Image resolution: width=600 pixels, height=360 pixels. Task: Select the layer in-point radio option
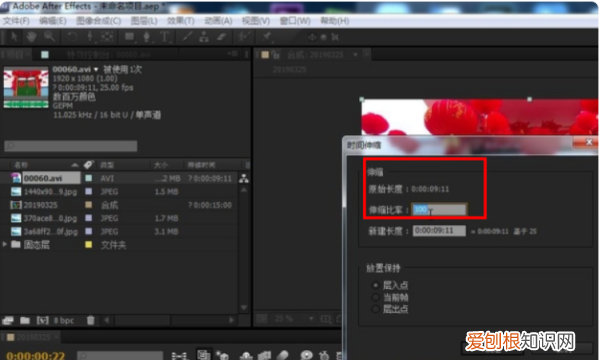click(375, 285)
